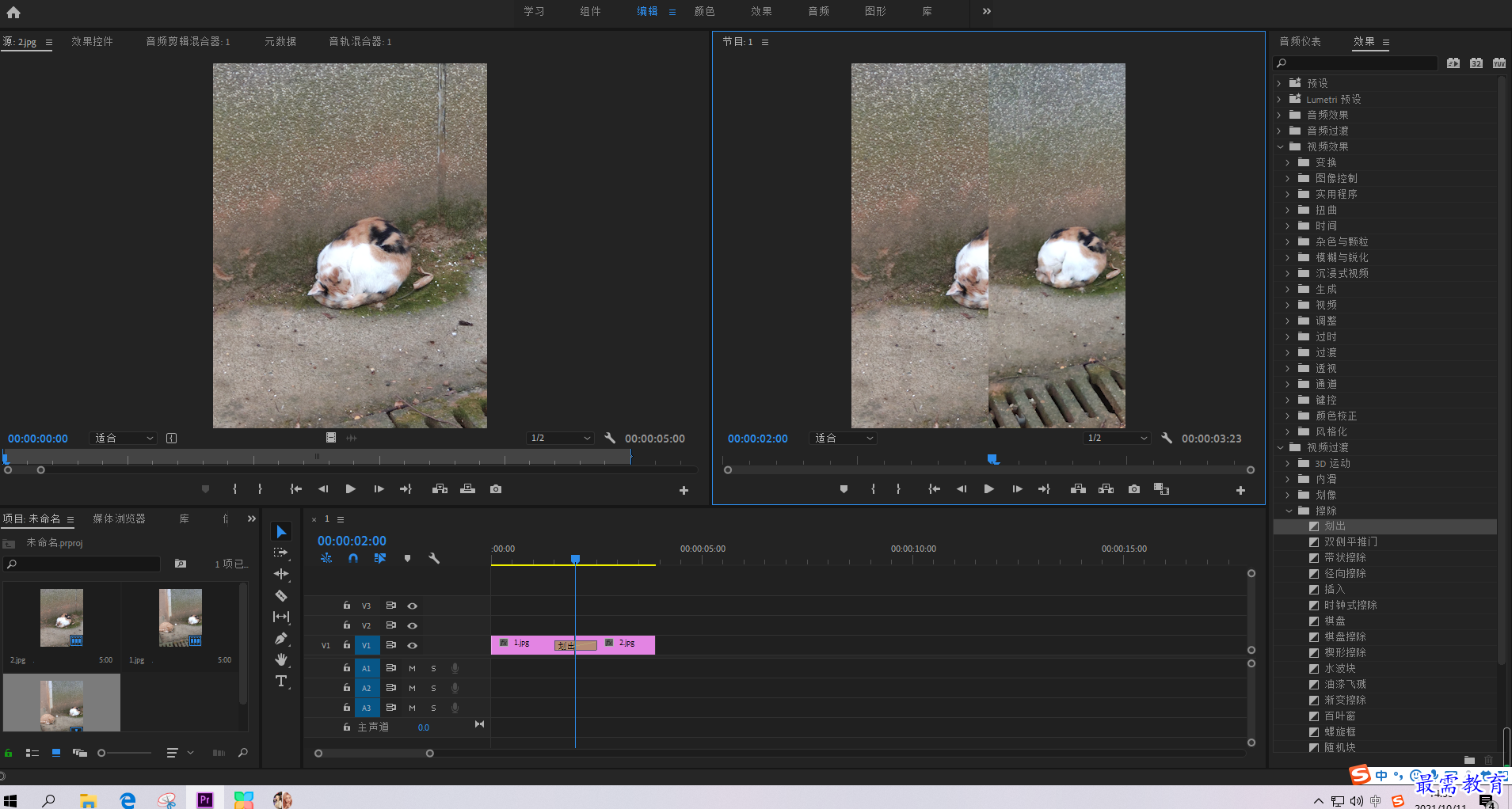Select the Razor tool
The image size is (1512, 809).
pyautogui.click(x=281, y=595)
